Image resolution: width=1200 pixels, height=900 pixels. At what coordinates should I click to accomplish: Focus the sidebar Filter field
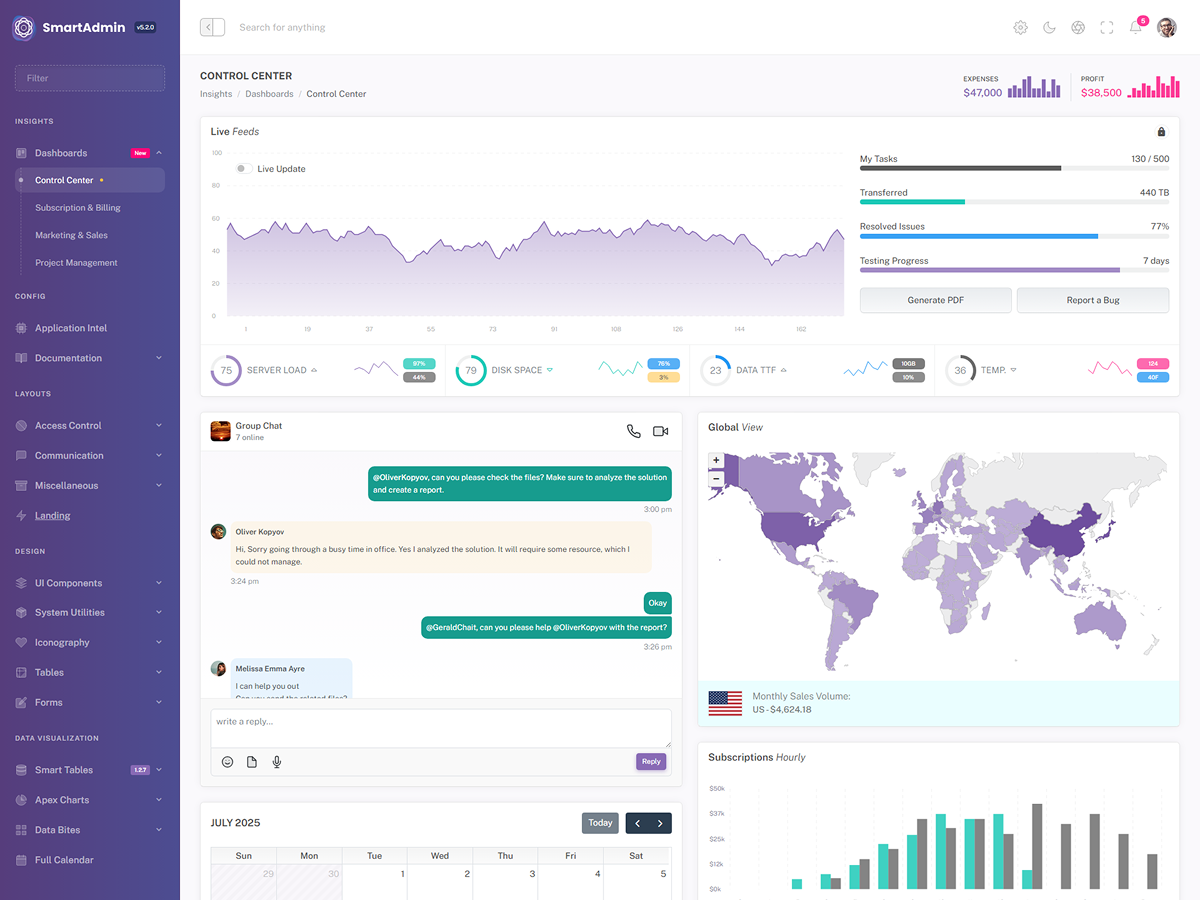[90, 78]
